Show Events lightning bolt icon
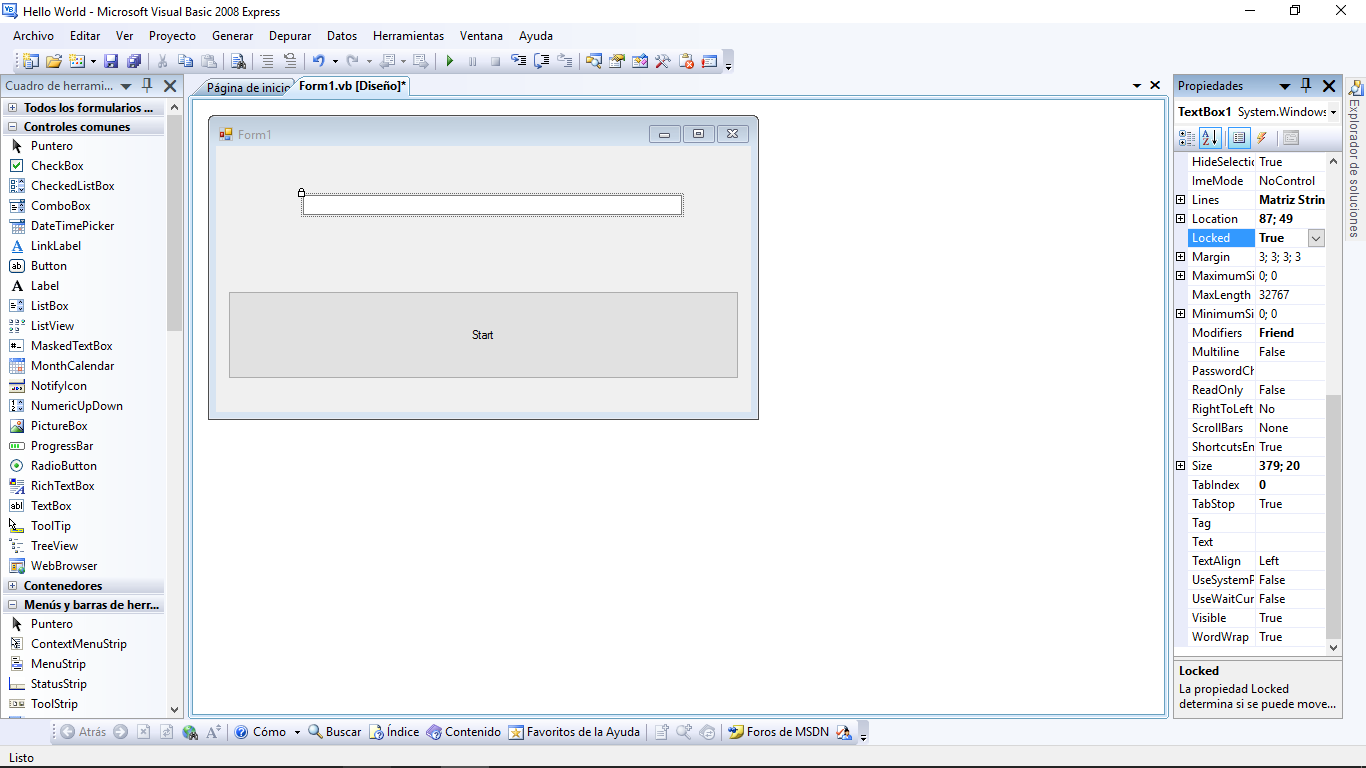1366x768 pixels. (x=1262, y=138)
